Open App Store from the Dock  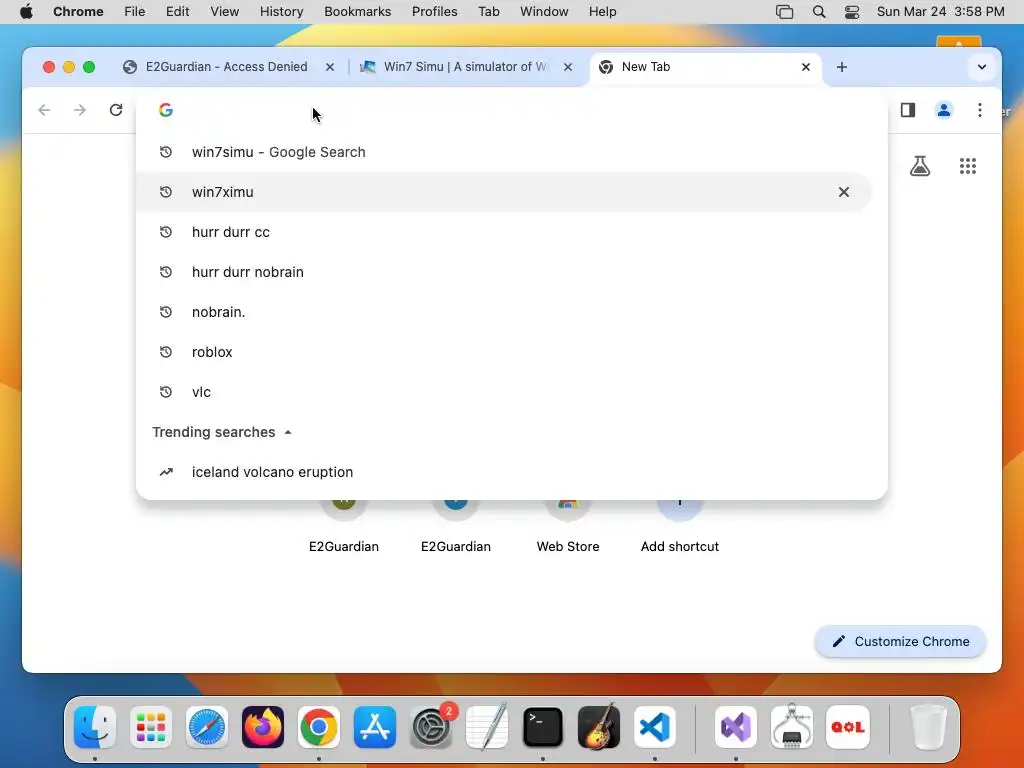pos(375,727)
